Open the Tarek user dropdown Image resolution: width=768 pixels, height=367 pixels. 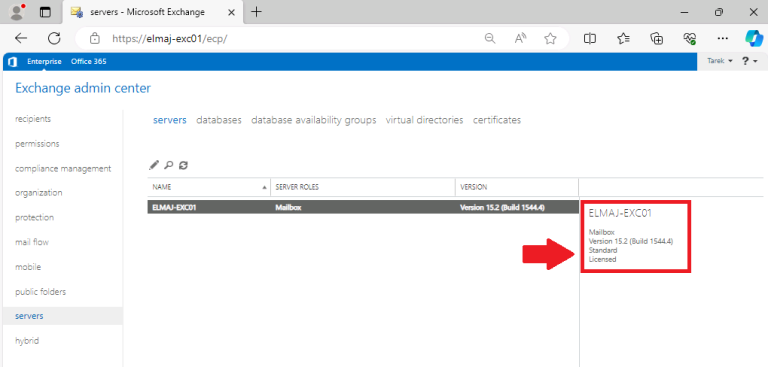pos(720,61)
